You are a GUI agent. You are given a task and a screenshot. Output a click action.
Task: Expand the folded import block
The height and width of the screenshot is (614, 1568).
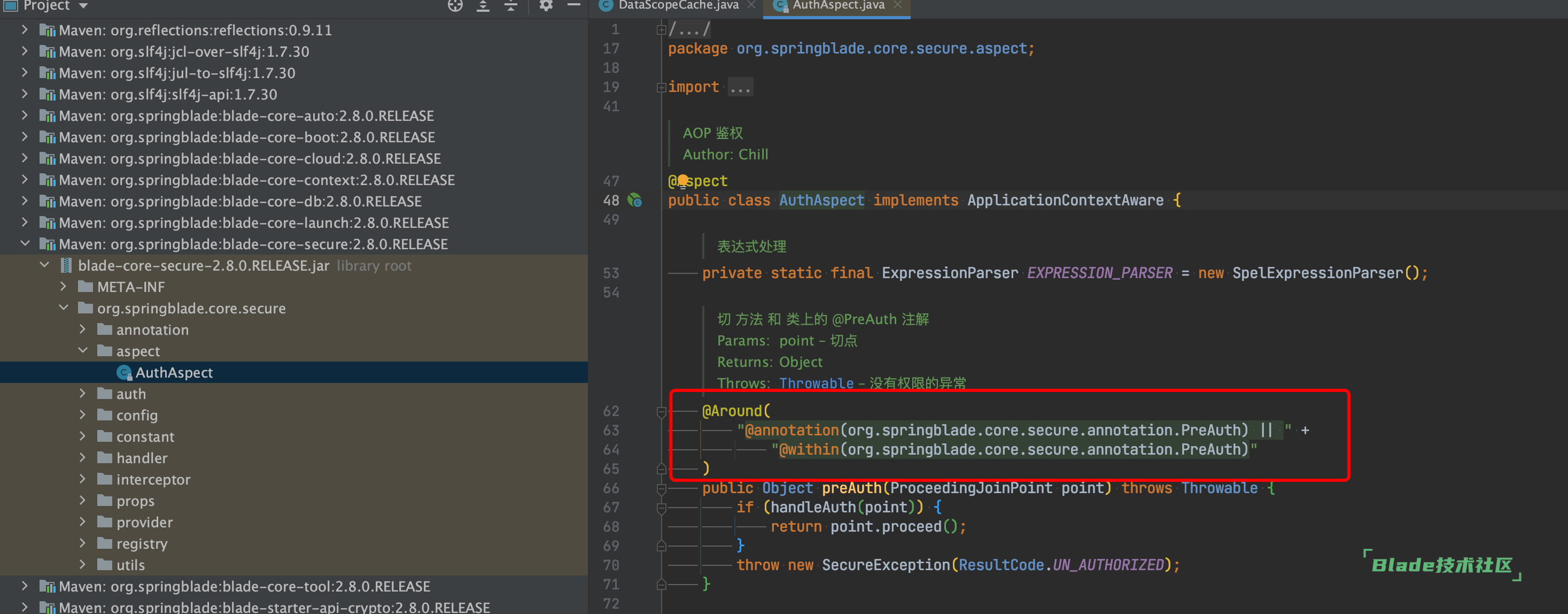click(661, 88)
